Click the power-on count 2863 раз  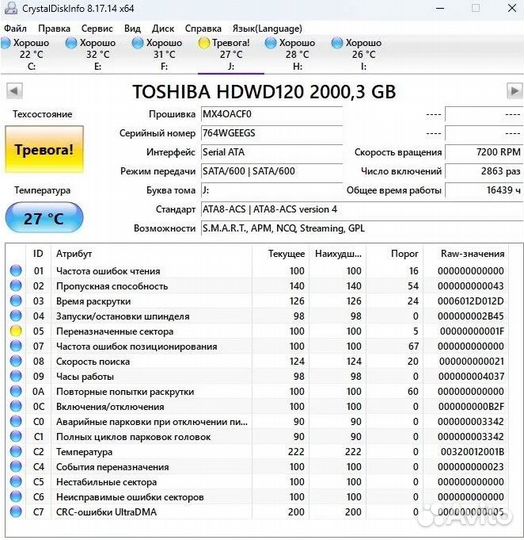pyautogui.click(x=484, y=171)
